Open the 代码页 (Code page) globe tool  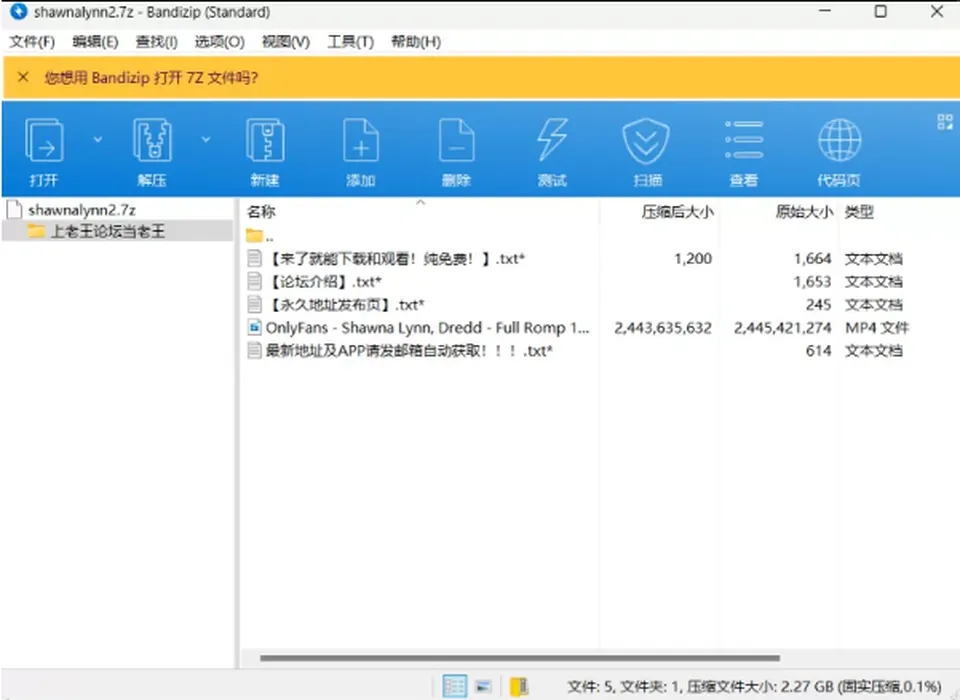click(x=839, y=140)
